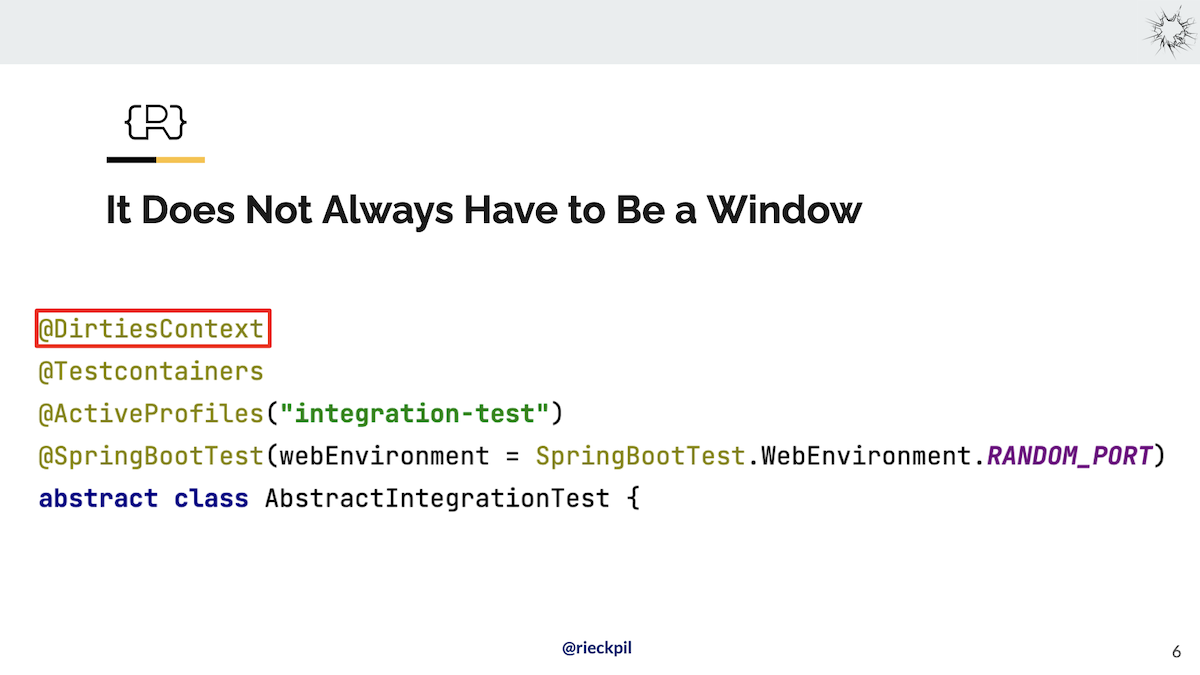Viewport: 1200px width, 675px height.
Task: Click the "integration-test" string literal
Action: tap(415, 412)
